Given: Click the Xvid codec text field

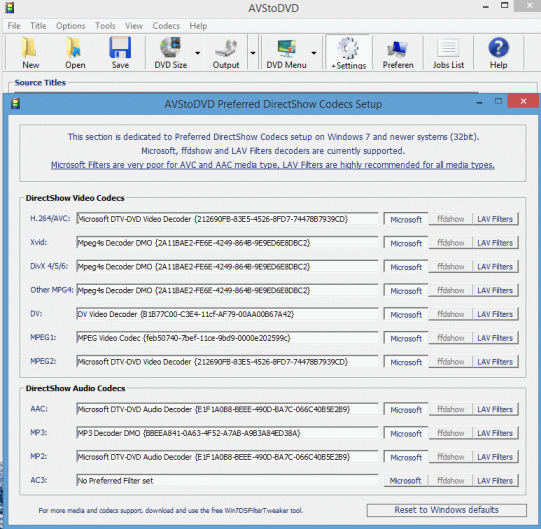Looking at the screenshot, I should [227, 243].
